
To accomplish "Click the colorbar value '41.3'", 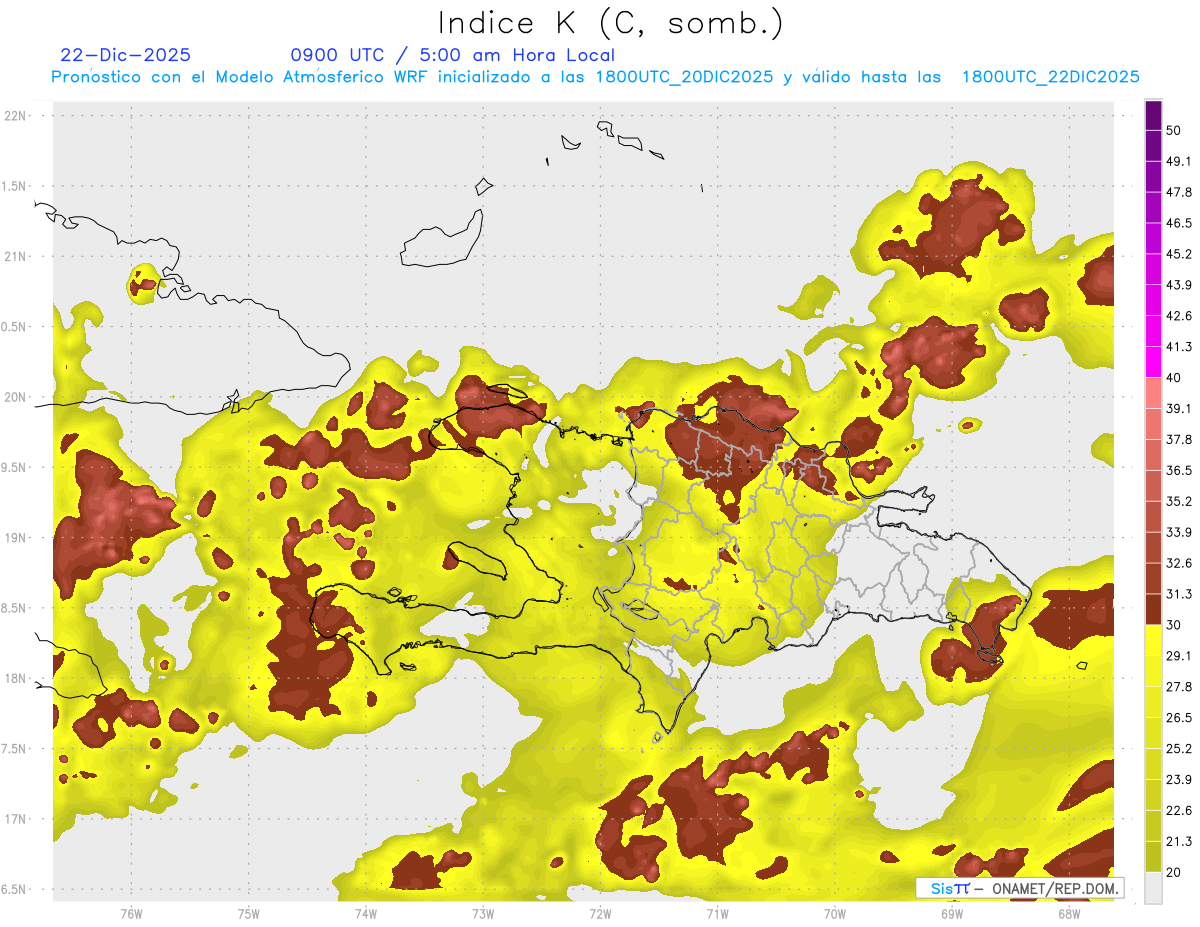I will (1179, 347).
